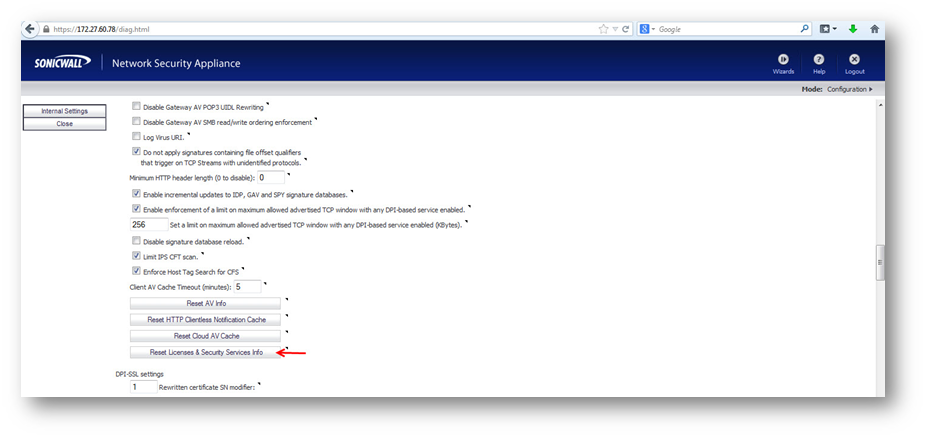
Task: Uncheck Limit IPS CFT scan
Action: pyautogui.click(x=136, y=256)
